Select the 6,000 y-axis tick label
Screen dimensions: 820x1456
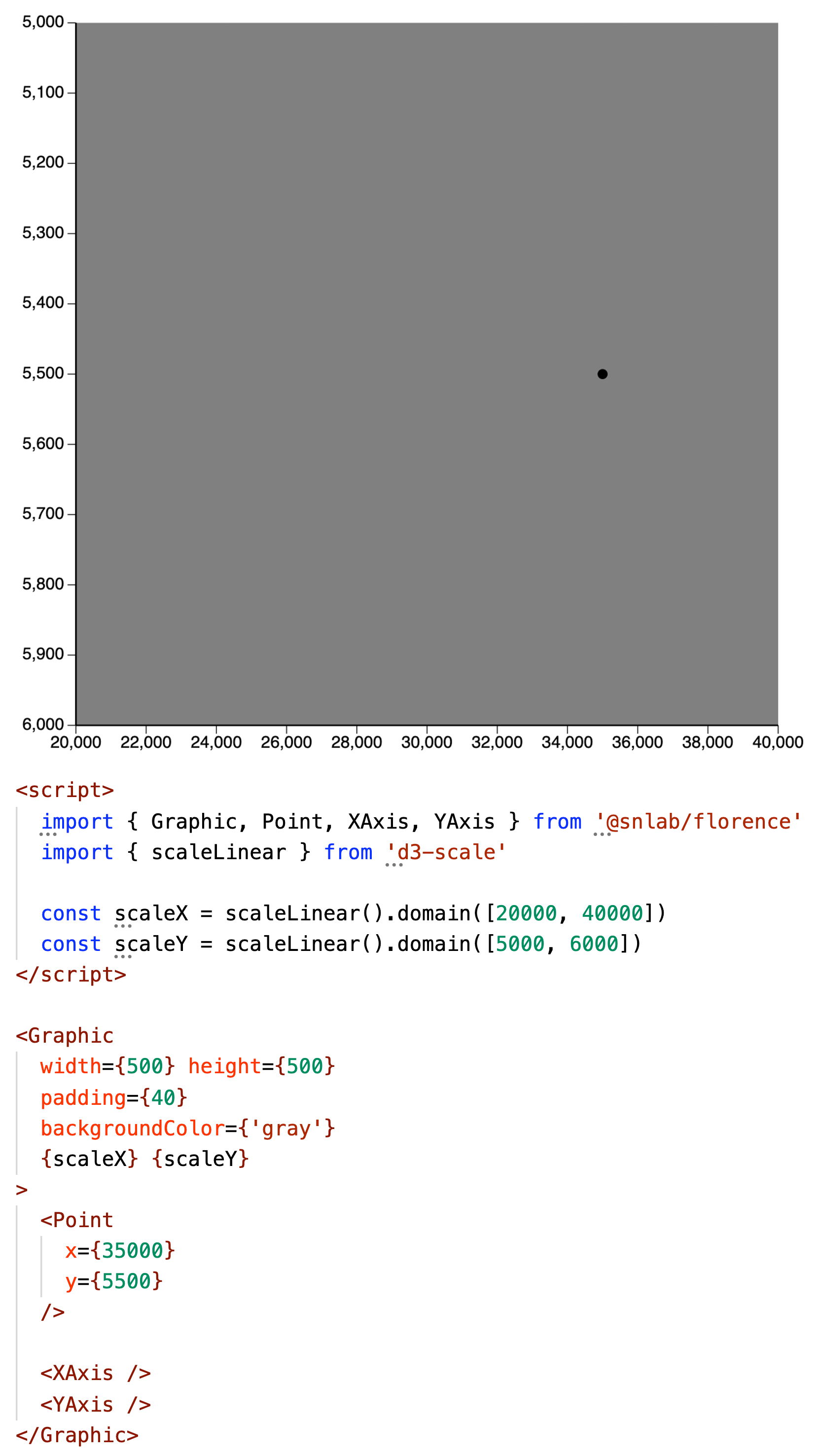pos(43,725)
